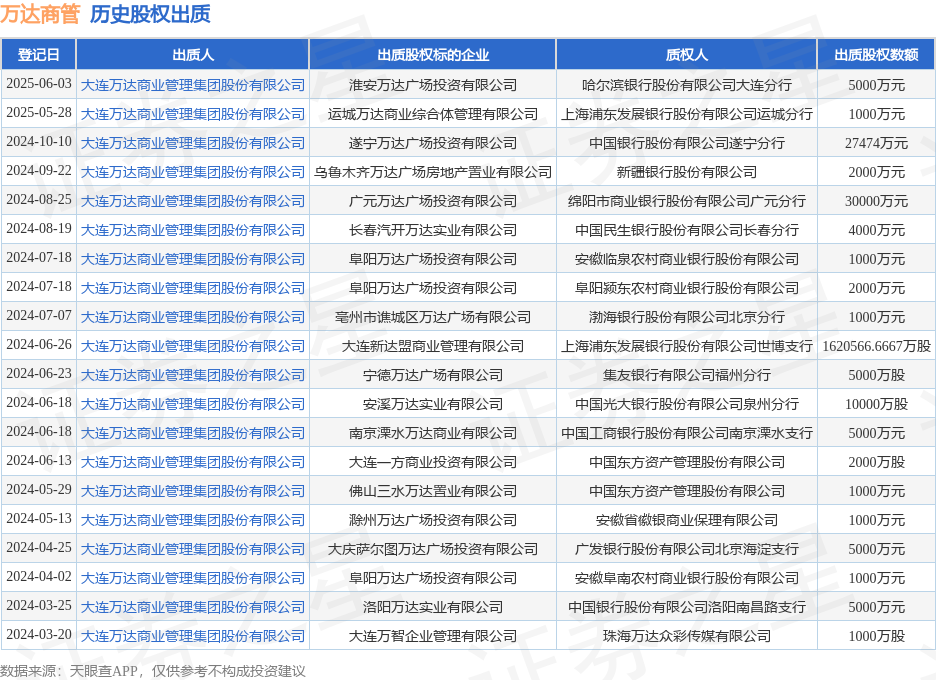Select 乌鲁木齐万达广场房地产置业有限公司 cell
Screen dimensions: 936x680
(433, 172)
